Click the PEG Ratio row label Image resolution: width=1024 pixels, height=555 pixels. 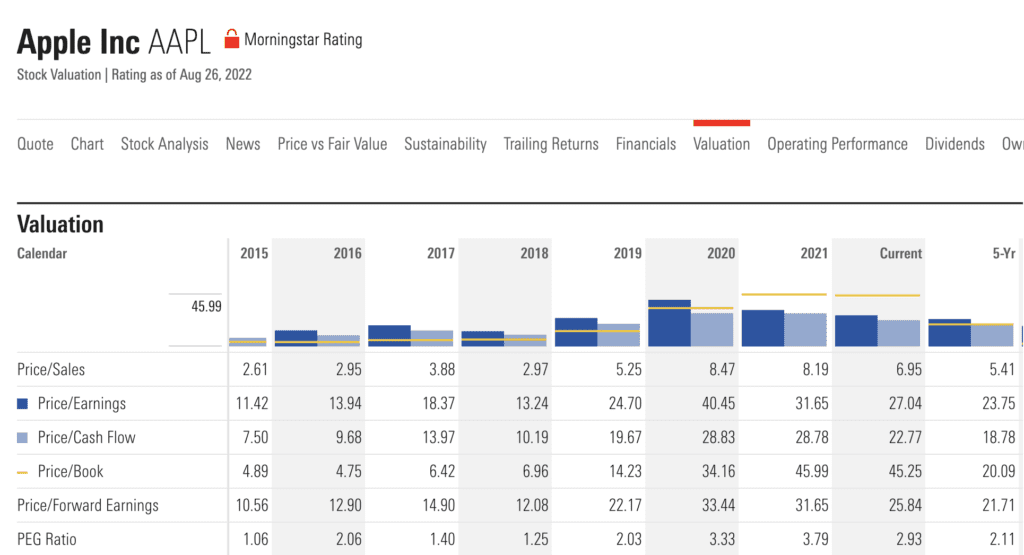click(46, 539)
